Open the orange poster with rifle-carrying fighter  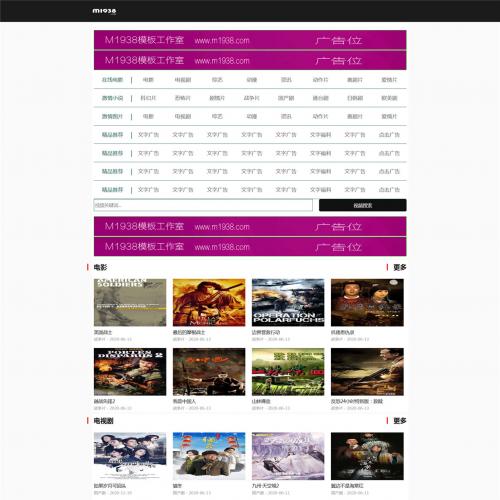[209, 302]
